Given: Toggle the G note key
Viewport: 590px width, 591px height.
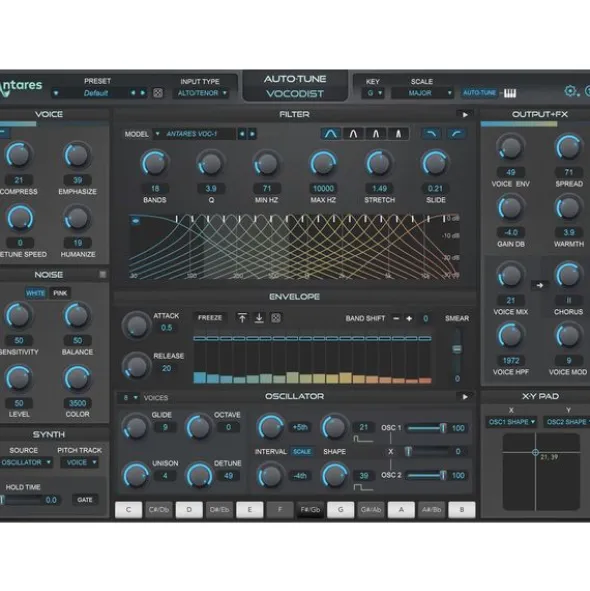Looking at the screenshot, I should pyautogui.click(x=340, y=510).
